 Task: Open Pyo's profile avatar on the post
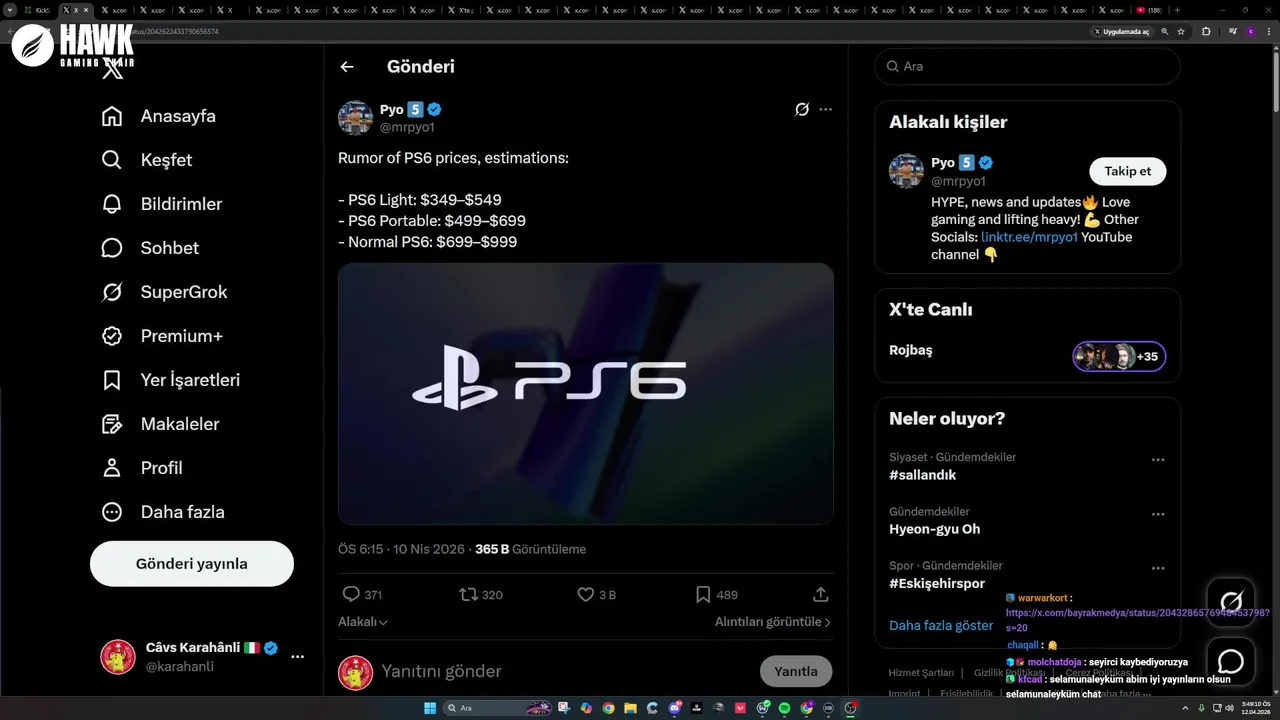[355, 118]
